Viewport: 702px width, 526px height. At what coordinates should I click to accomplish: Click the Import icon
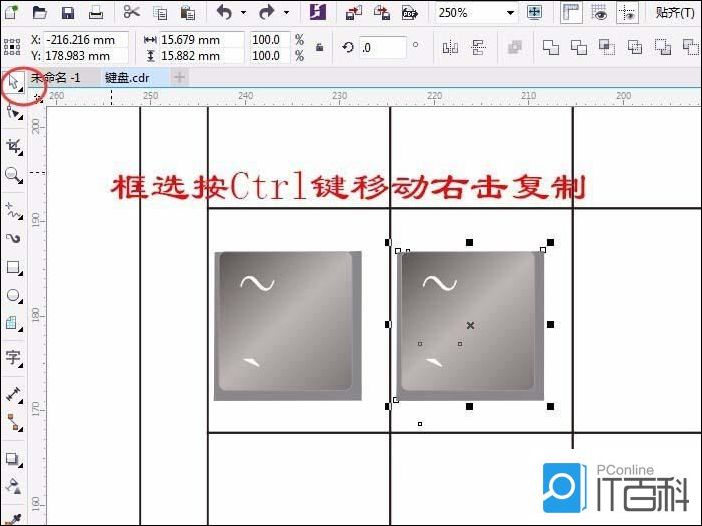pyautogui.click(x=354, y=13)
